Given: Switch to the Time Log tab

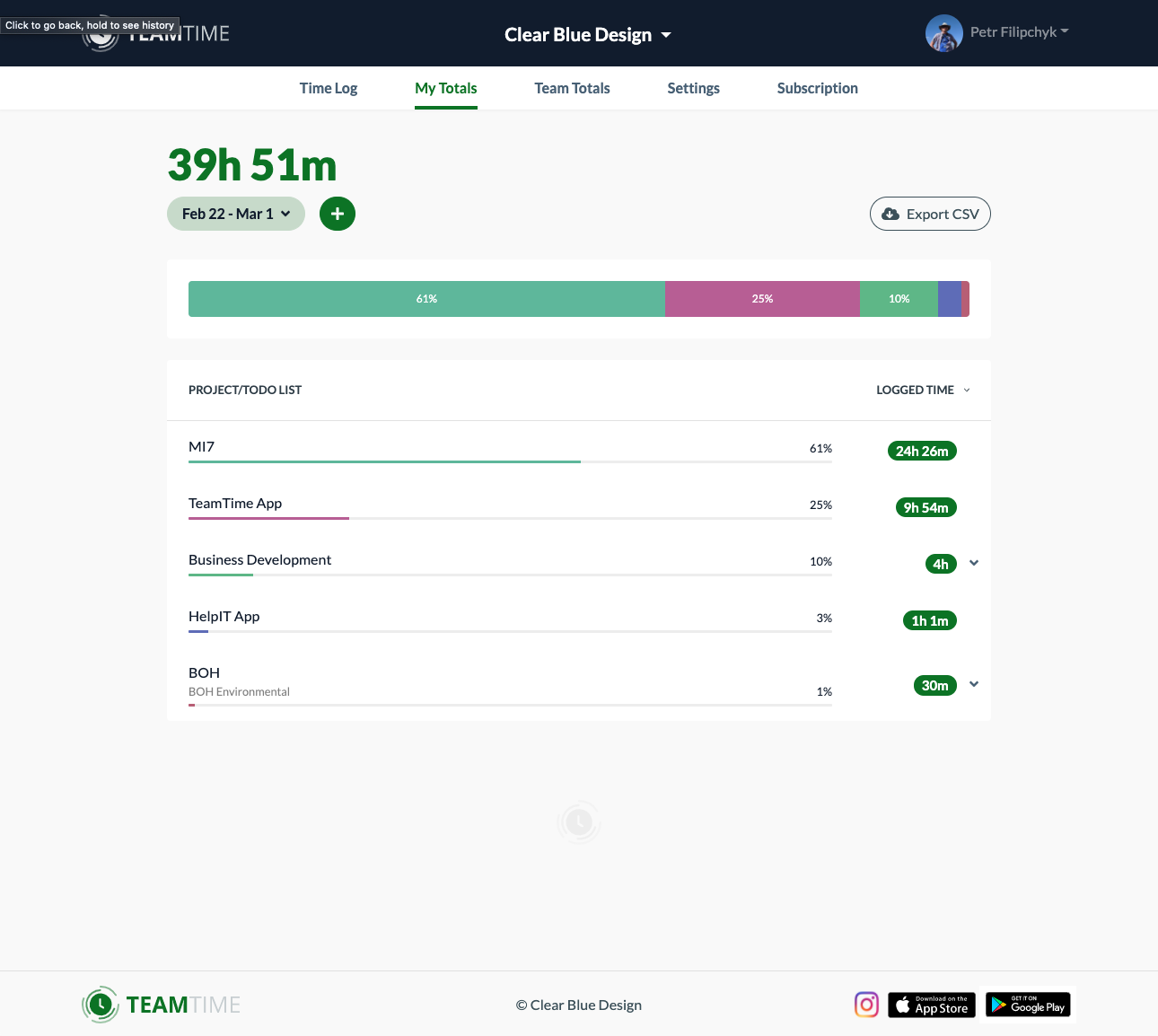Looking at the screenshot, I should [x=328, y=88].
